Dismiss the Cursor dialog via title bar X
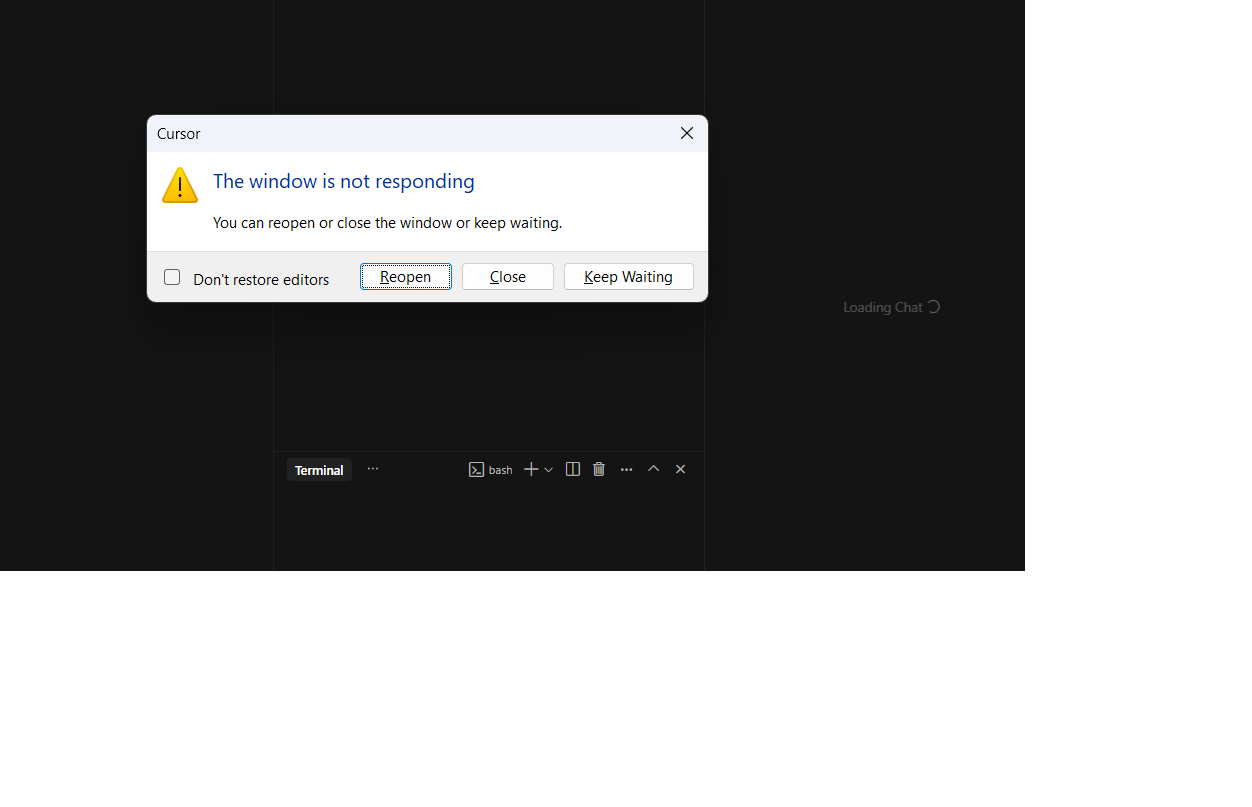This screenshot has width=1252, height=807. point(687,133)
